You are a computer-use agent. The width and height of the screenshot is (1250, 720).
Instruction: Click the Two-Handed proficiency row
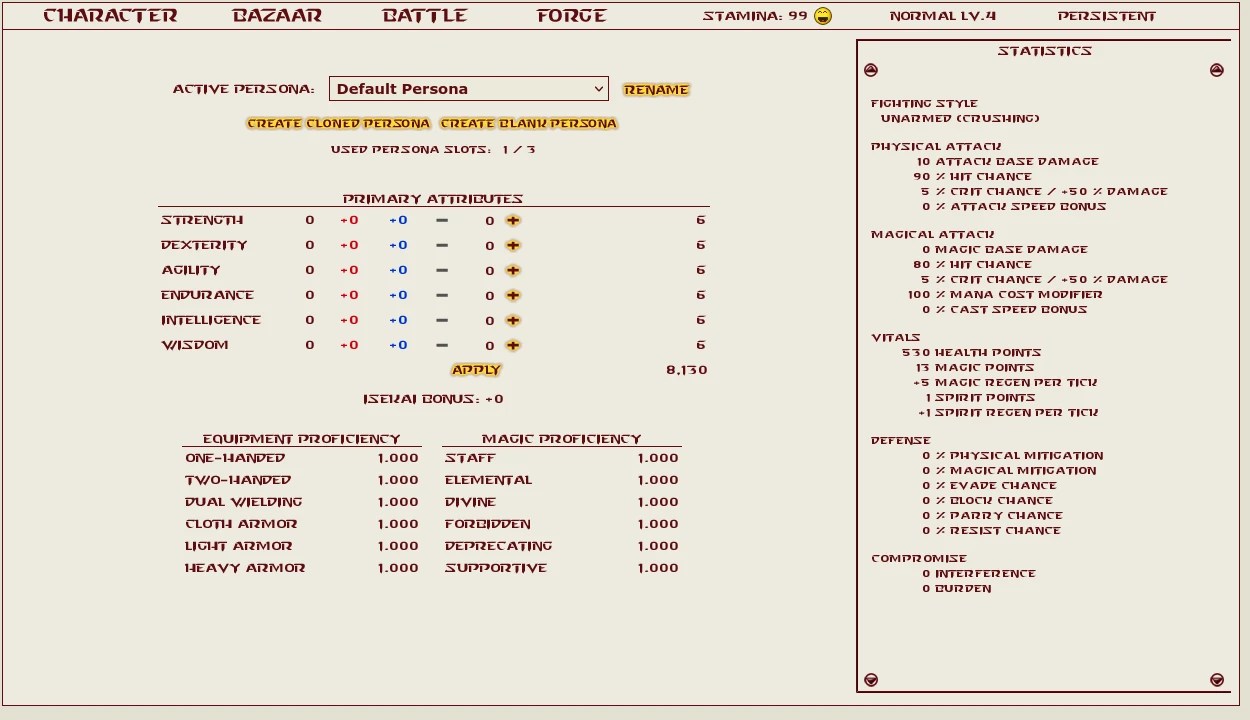302,480
